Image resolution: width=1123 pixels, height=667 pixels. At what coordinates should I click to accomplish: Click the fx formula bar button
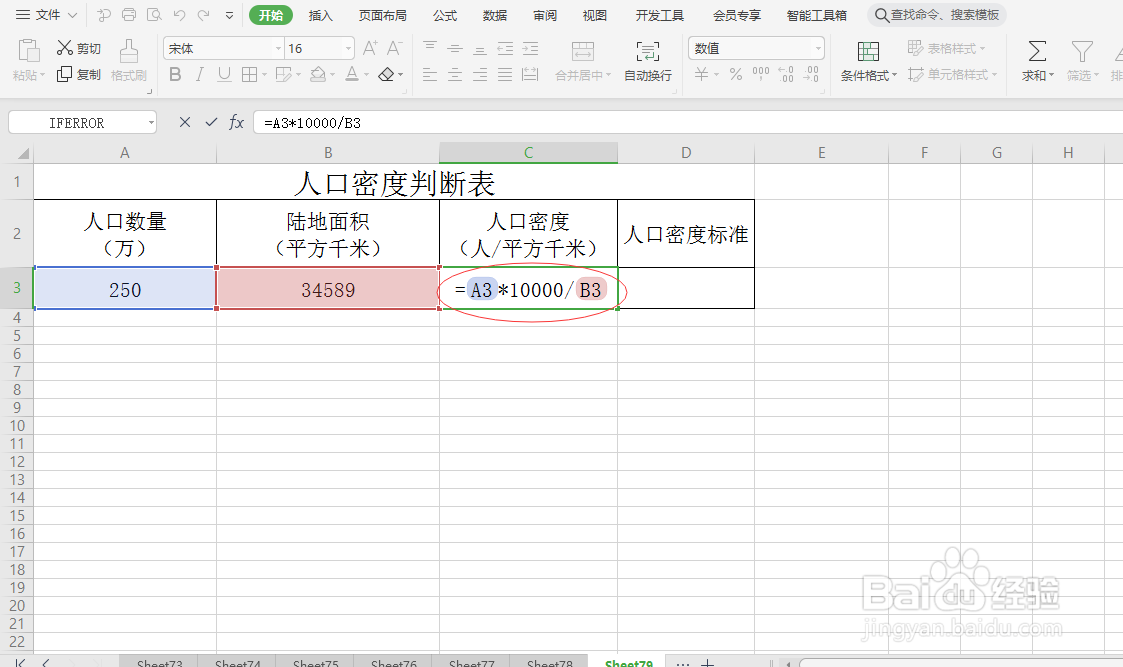tap(236, 121)
